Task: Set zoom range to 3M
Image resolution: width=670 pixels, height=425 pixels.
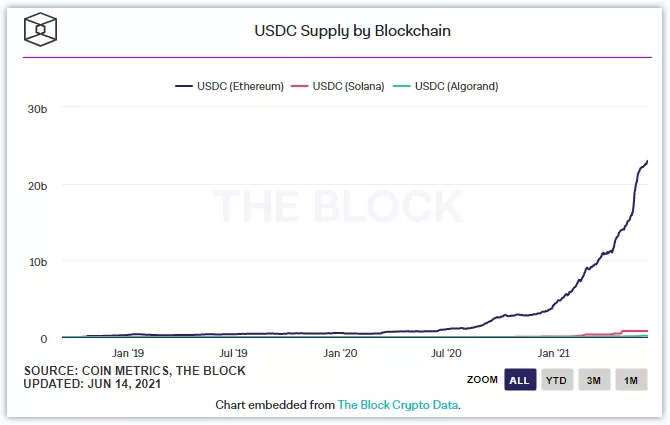Action: click(593, 380)
